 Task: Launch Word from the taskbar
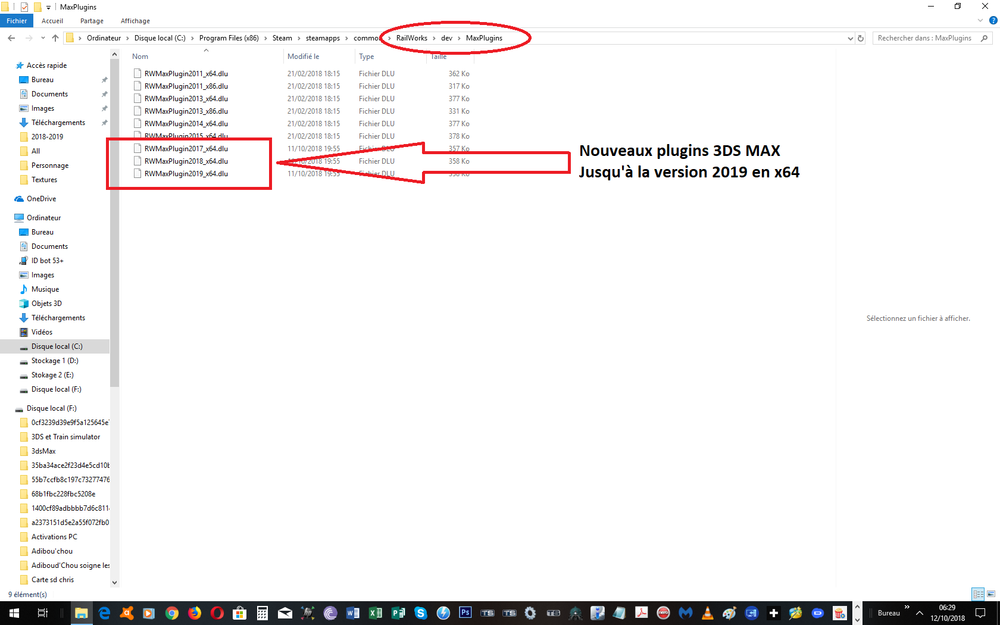352,614
